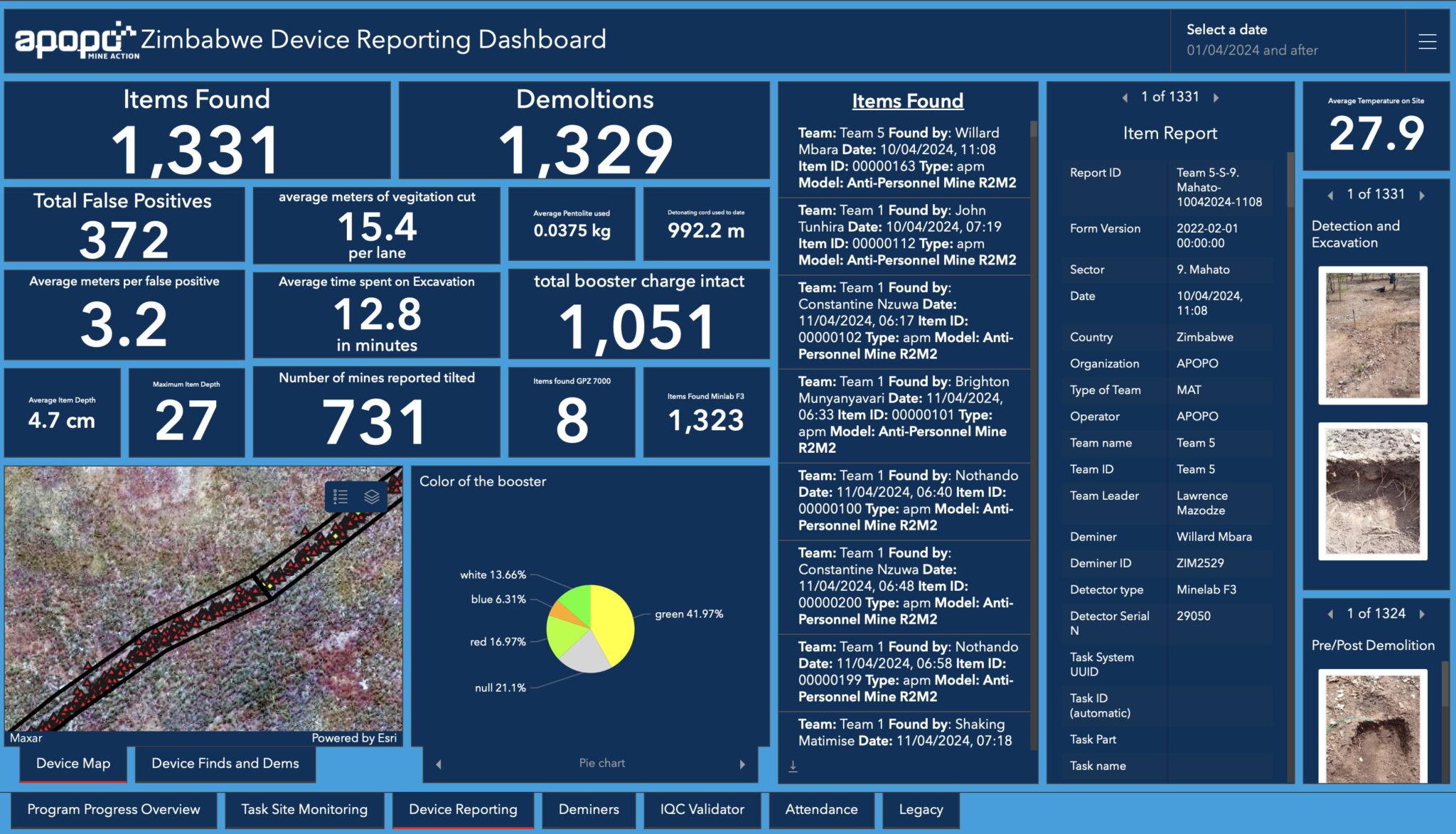Switch to Device Finds and Dems tab
Screen dimensions: 1456x834
click(x=225, y=764)
